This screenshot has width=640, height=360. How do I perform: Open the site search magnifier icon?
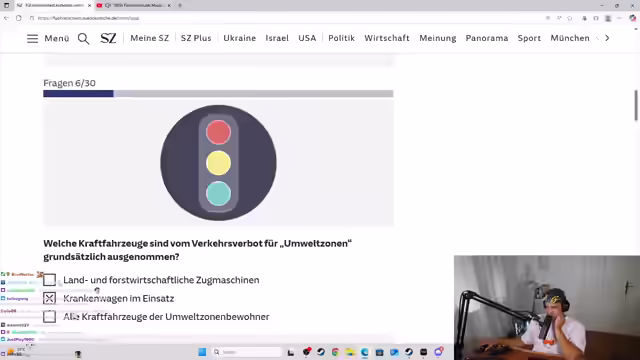pos(83,38)
